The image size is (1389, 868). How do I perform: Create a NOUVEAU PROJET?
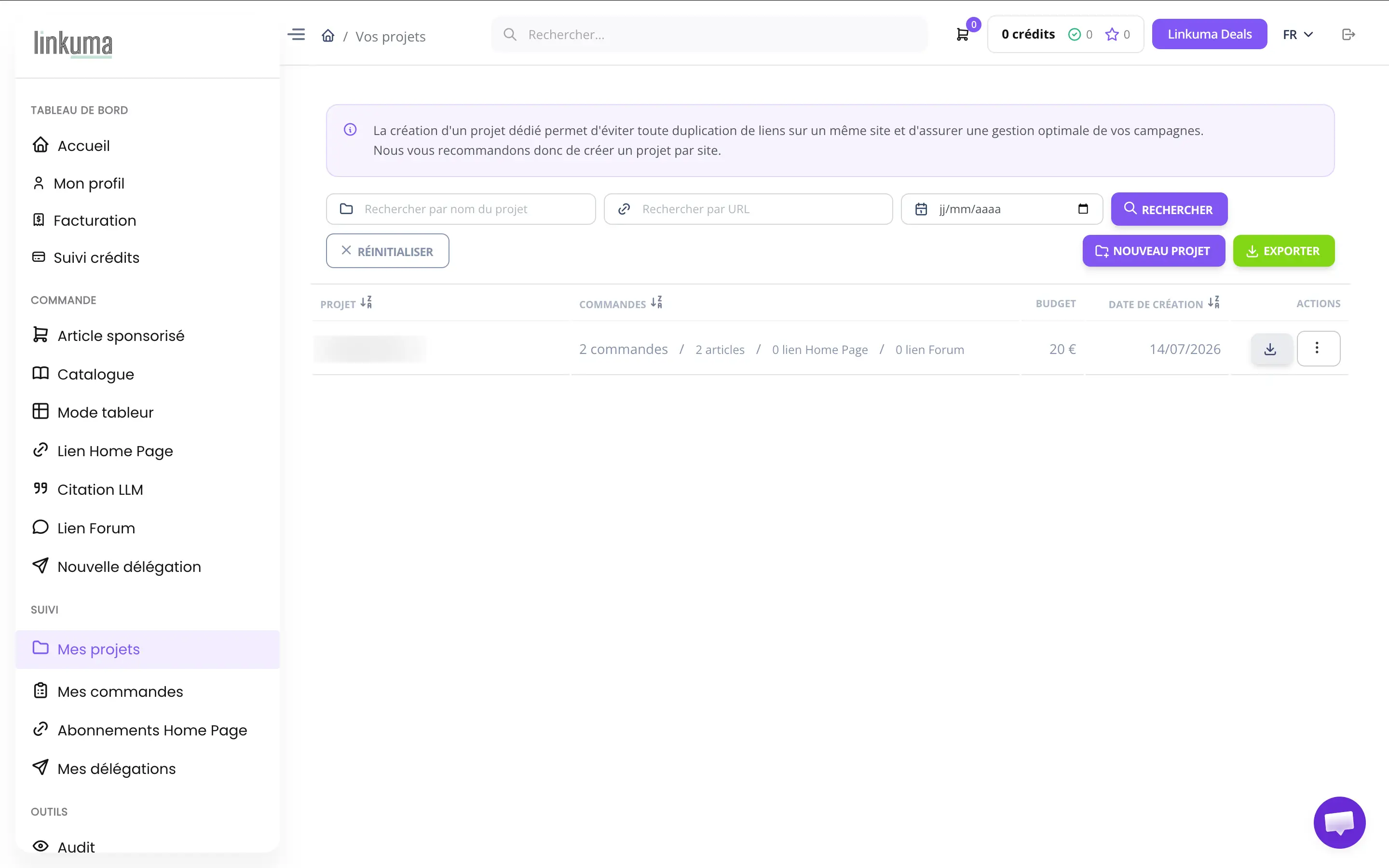1154,251
